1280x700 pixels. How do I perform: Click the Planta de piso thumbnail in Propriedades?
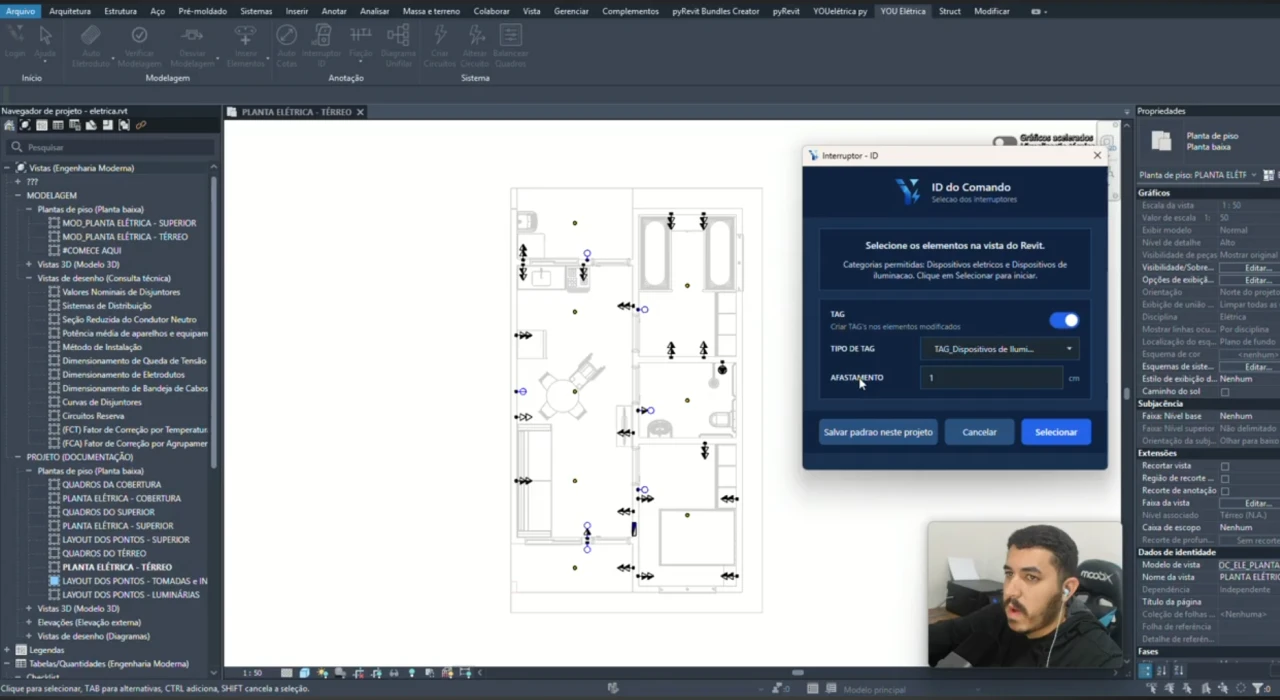(x=1160, y=141)
